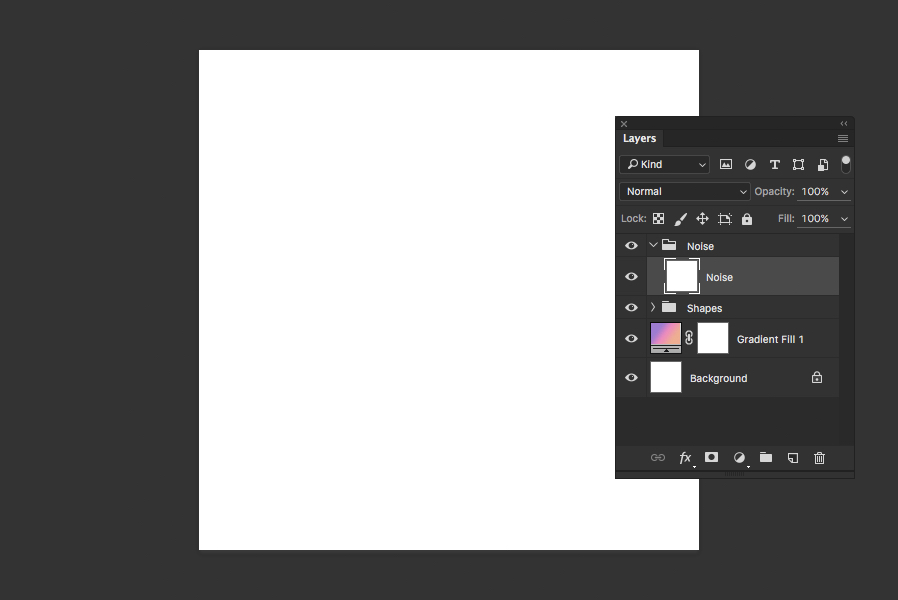Open the fx layer style menu
Image resolution: width=898 pixels, height=600 pixels.
(686, 457)
